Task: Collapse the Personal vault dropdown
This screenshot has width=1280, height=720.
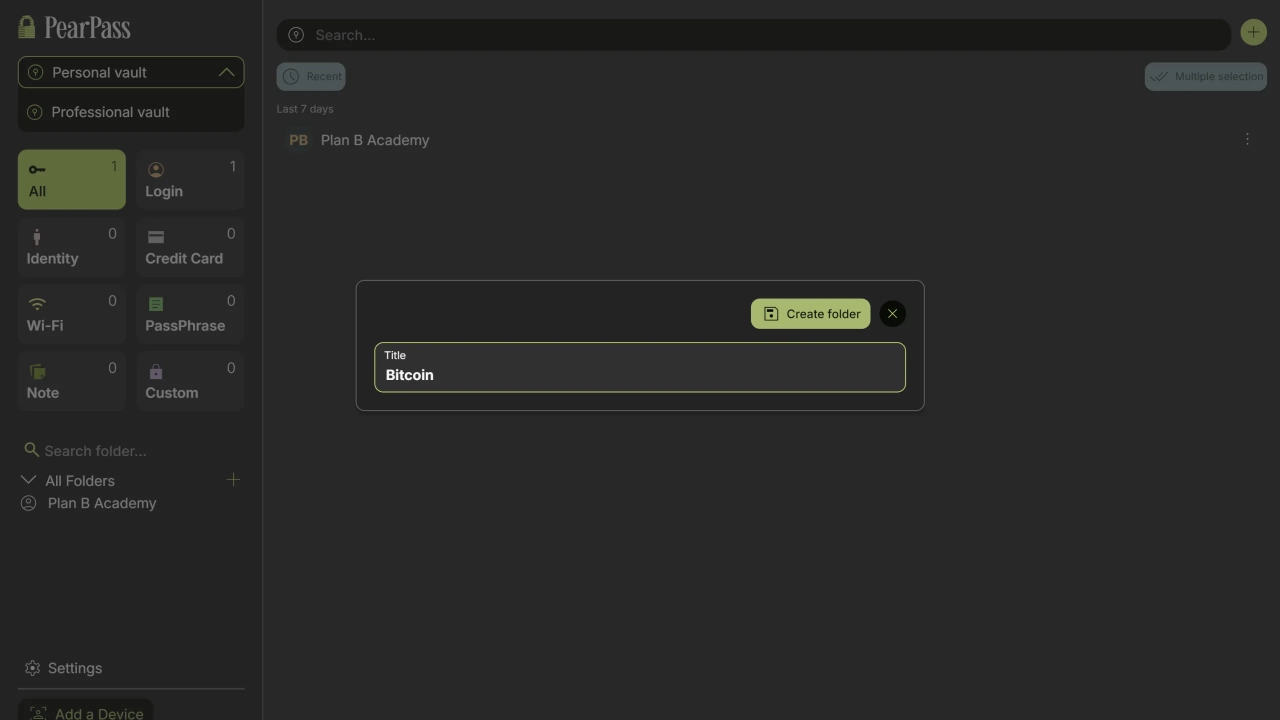Action: pyautogui.click(x=226, y=72)
